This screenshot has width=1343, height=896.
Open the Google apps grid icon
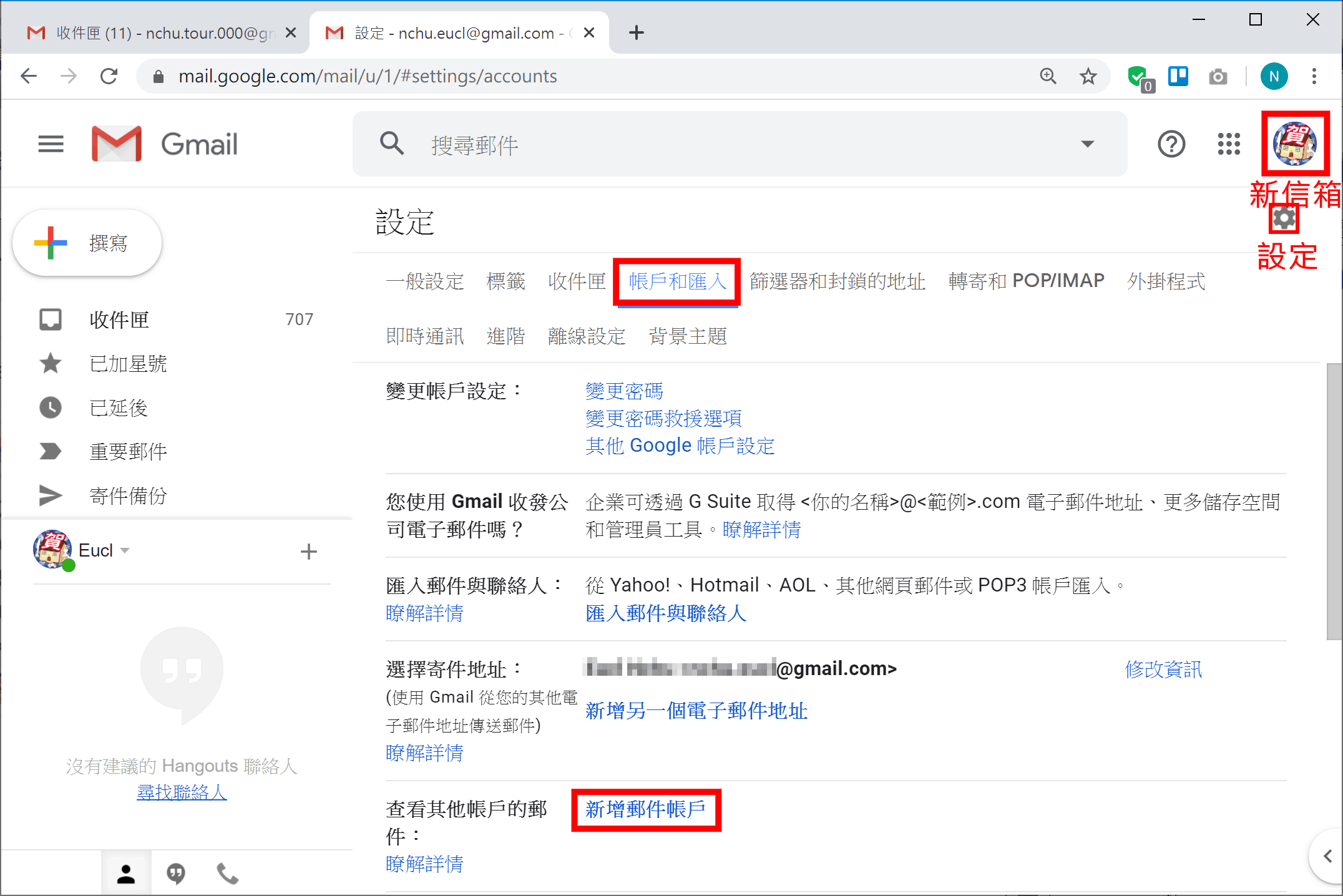click(x=1229, y=144)
